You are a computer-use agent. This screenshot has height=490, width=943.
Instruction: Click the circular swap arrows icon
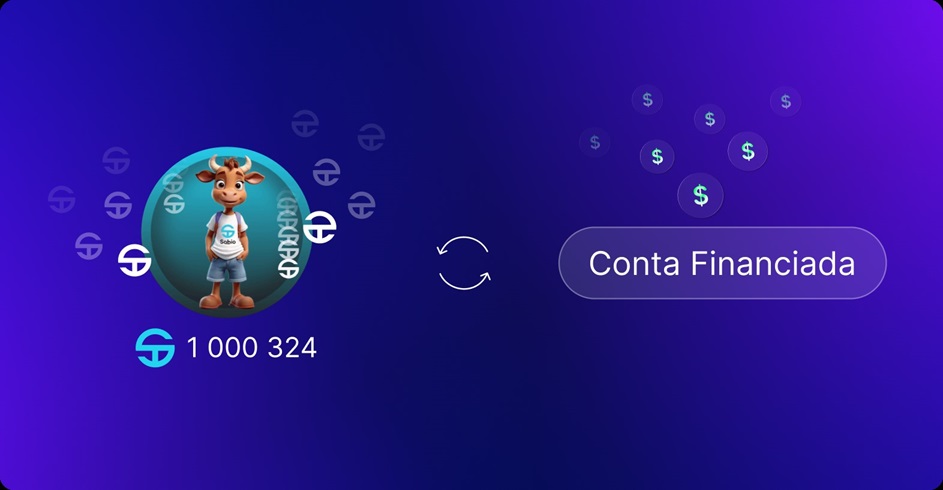[x=464, y=263]
